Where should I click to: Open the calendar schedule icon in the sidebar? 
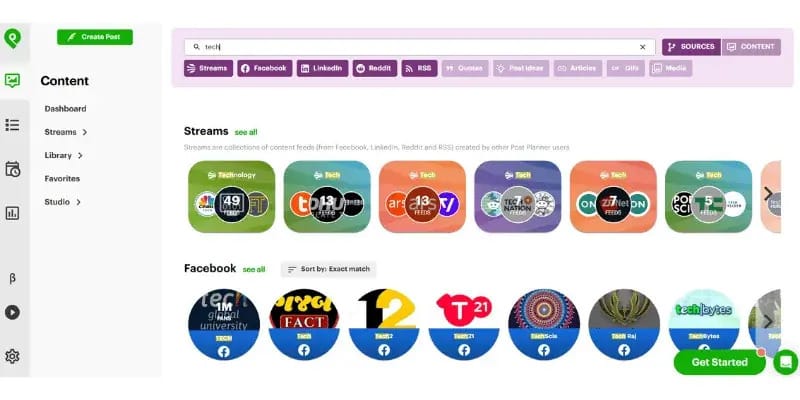[12, 169]
